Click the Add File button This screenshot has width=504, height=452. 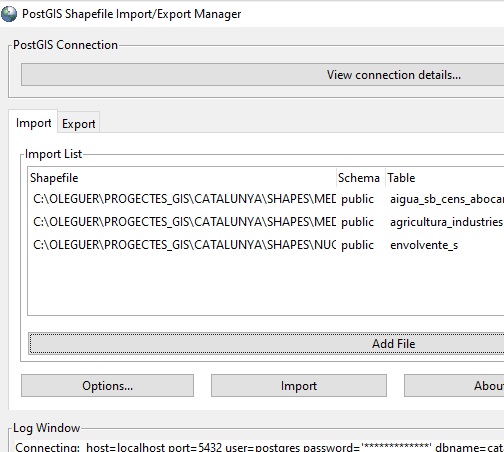266,343
